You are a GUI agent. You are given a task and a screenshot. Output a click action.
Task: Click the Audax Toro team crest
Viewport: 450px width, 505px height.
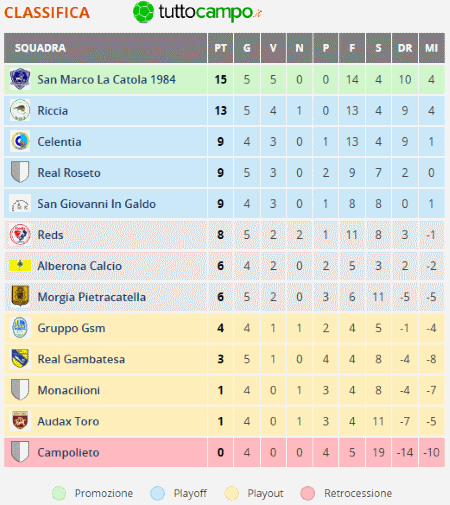[20, 420]
